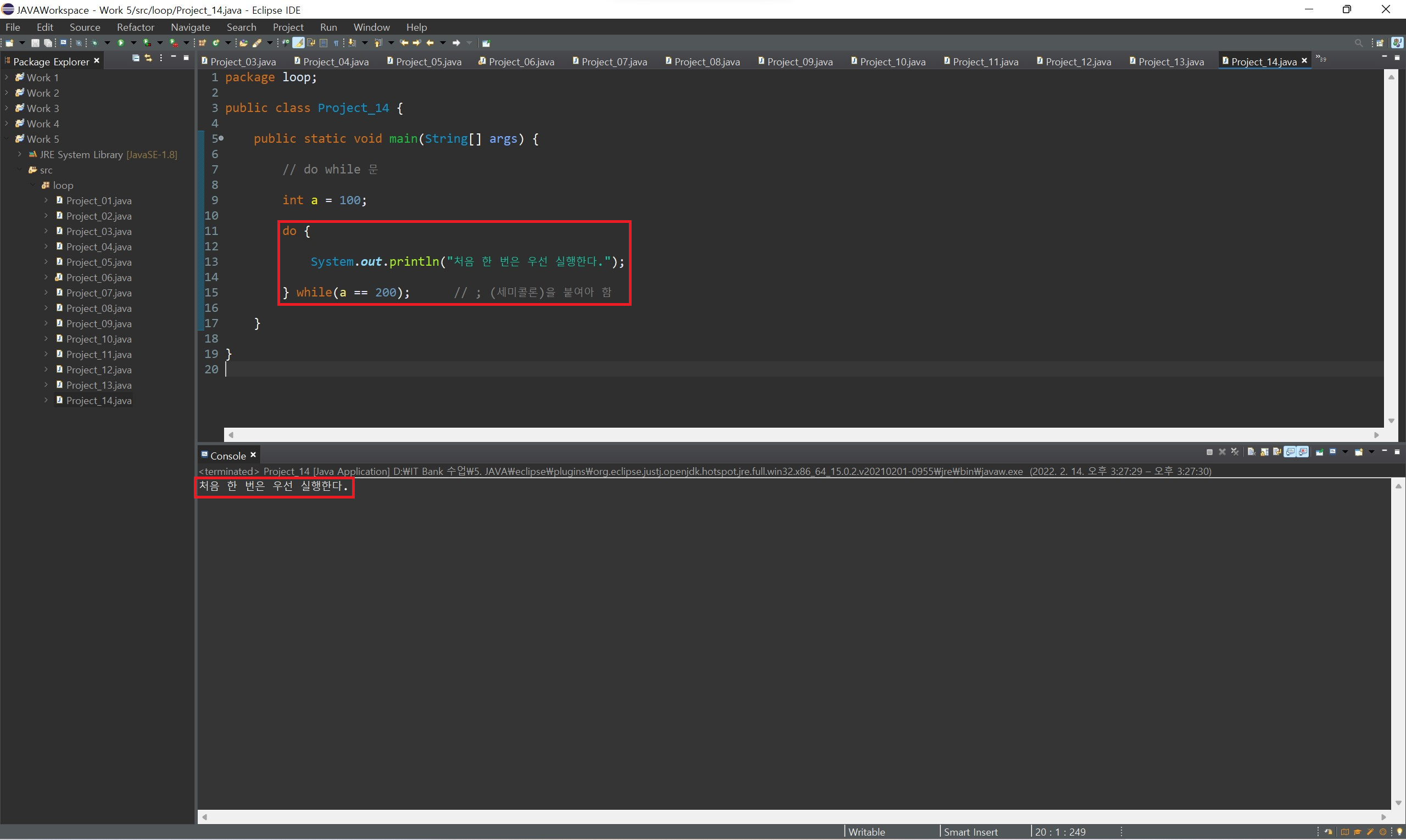
Task: Click the green Run button in toolbar
Action: [121, 43]
